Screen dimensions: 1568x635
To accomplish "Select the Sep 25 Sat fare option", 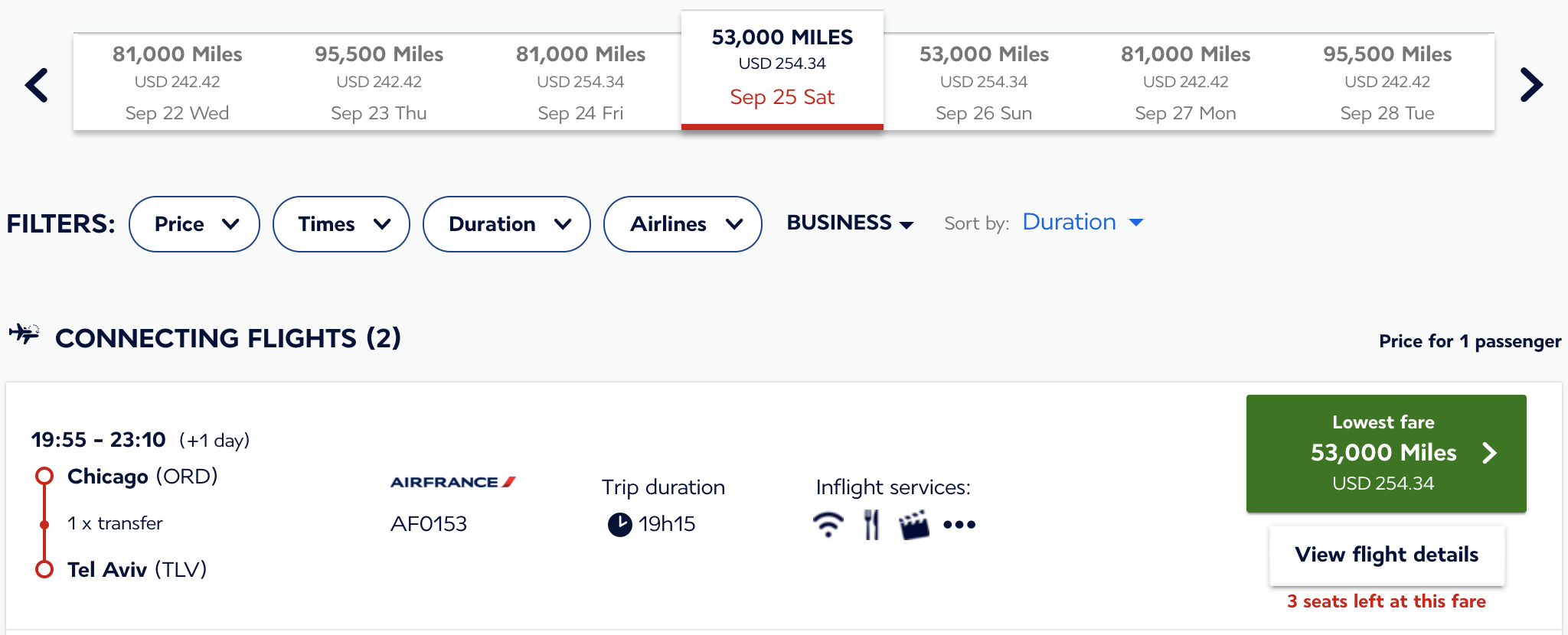I will point(782,68).
